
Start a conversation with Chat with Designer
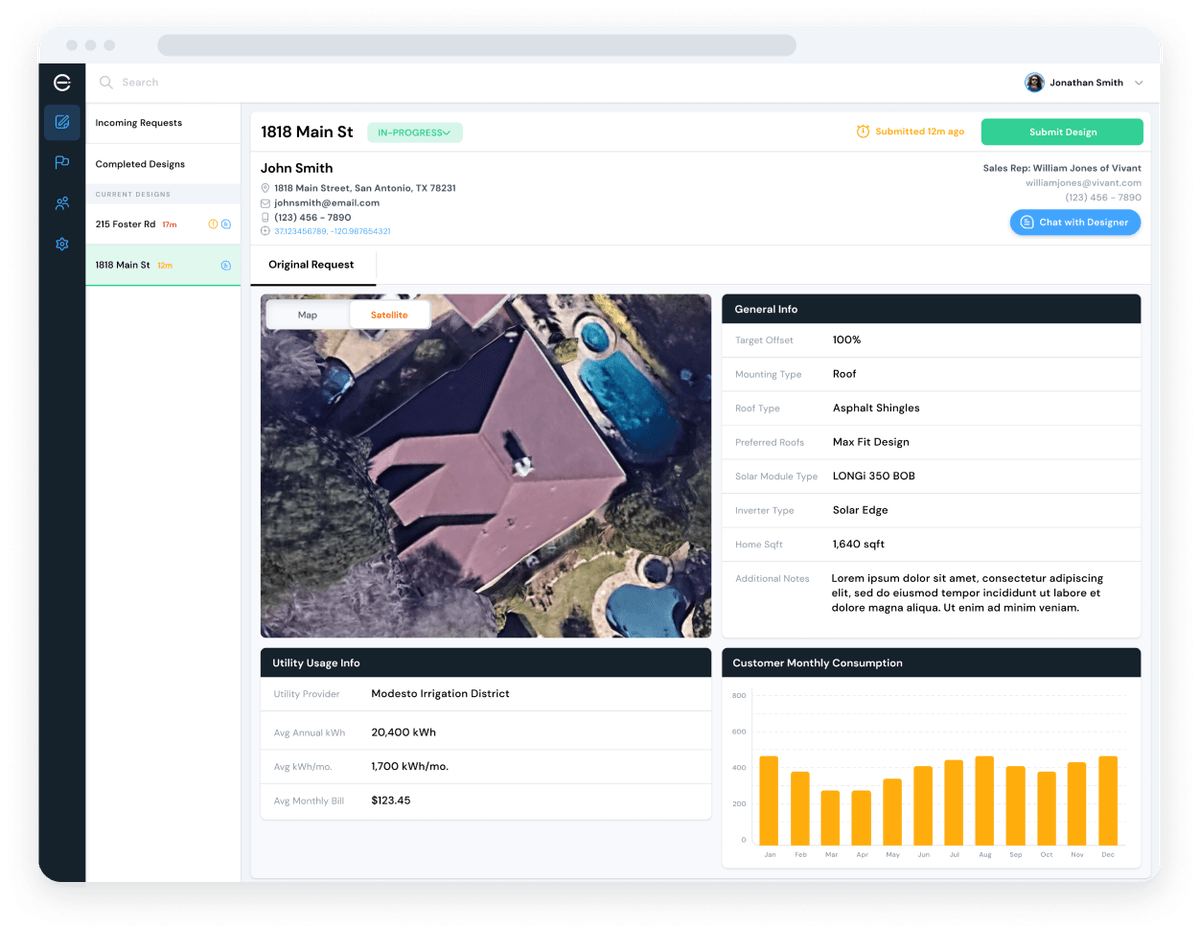click(x=1075, y=222)
